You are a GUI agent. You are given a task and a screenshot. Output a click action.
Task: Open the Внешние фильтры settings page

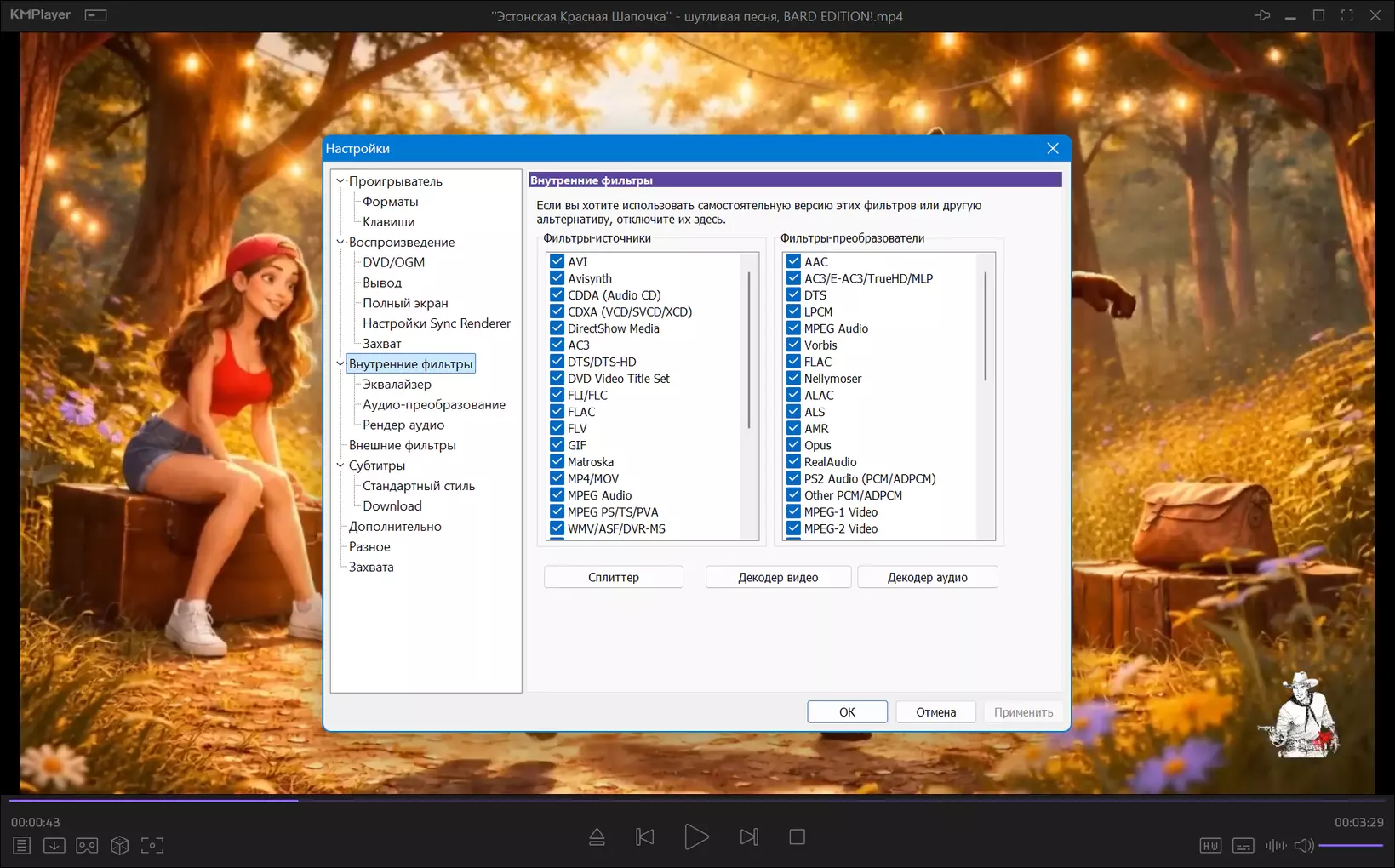coord(402,445)
